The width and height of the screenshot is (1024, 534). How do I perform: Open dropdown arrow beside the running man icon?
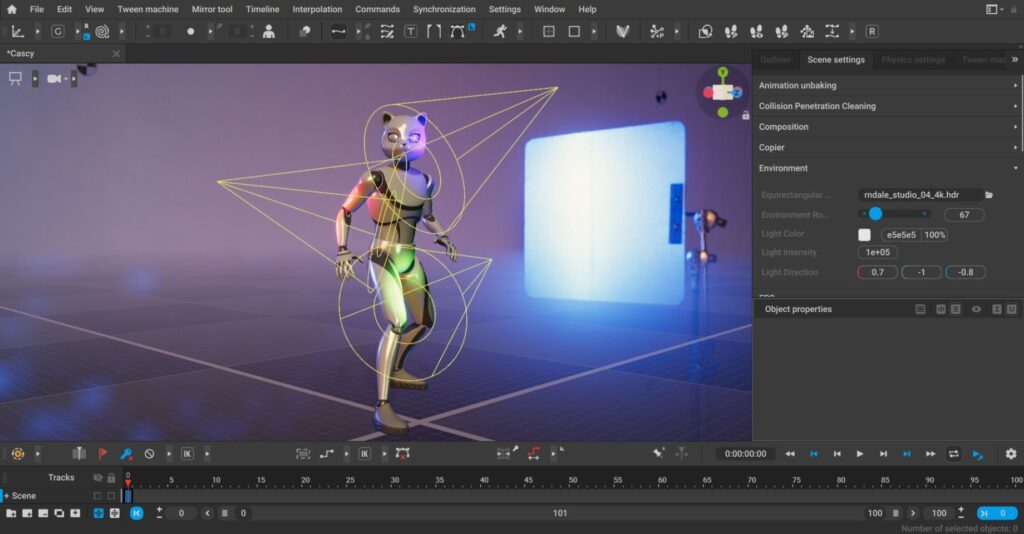[x=520, y=31]
